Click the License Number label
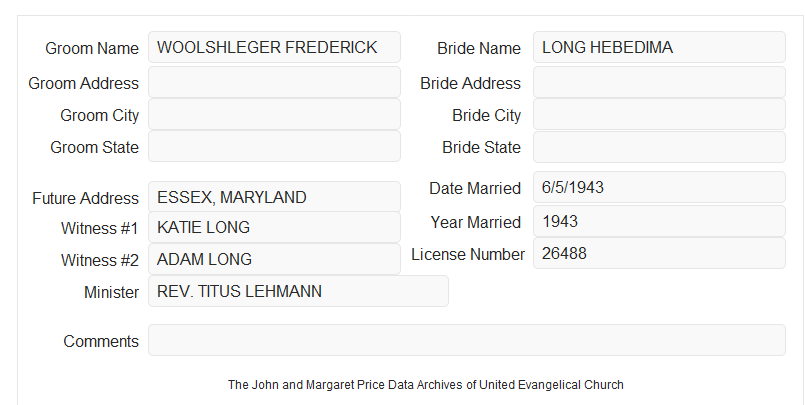Viewport: 805px width, 405px height. click(x=468, y=255)
